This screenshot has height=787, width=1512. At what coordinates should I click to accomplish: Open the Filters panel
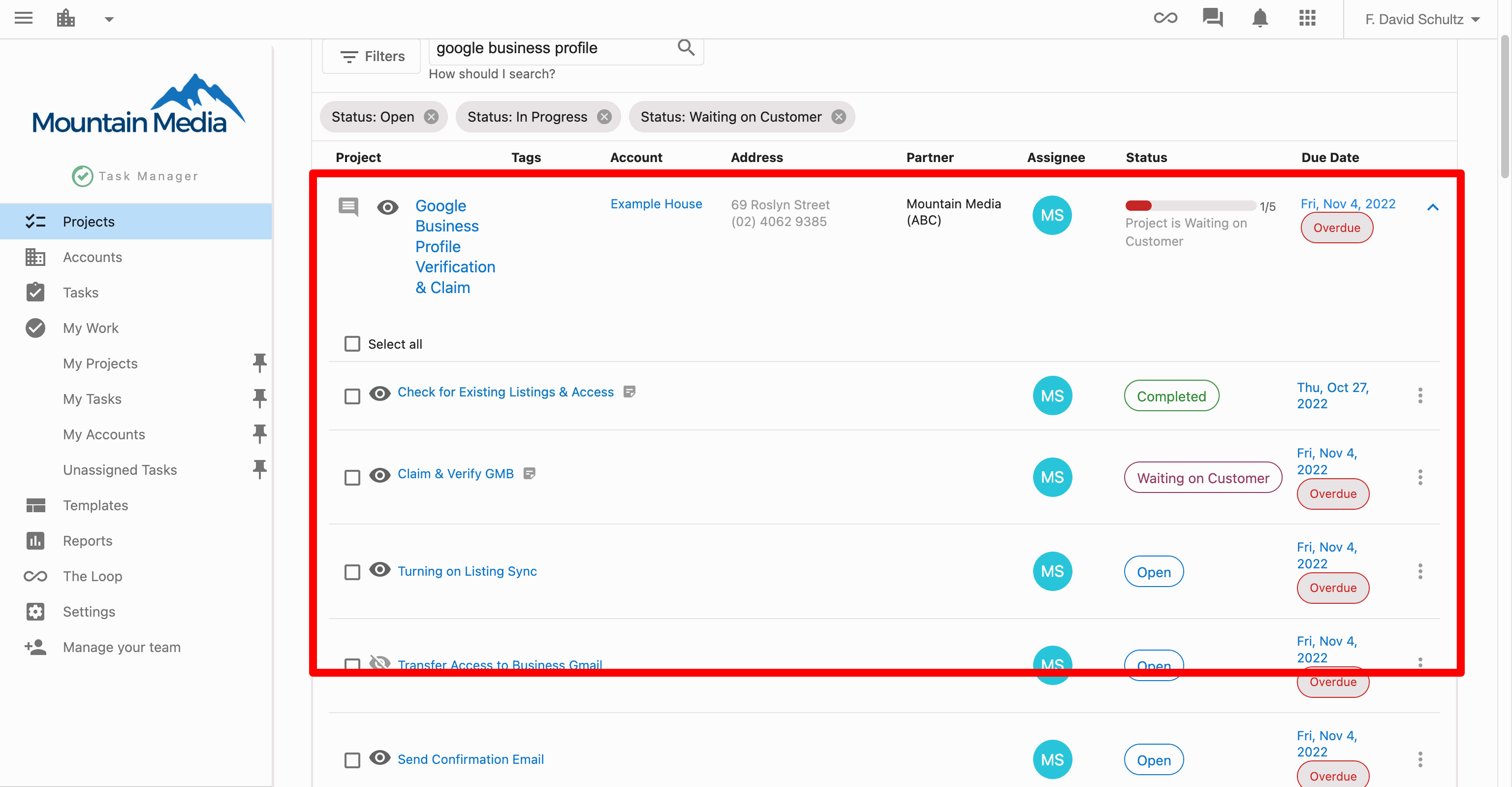[372, 56]
